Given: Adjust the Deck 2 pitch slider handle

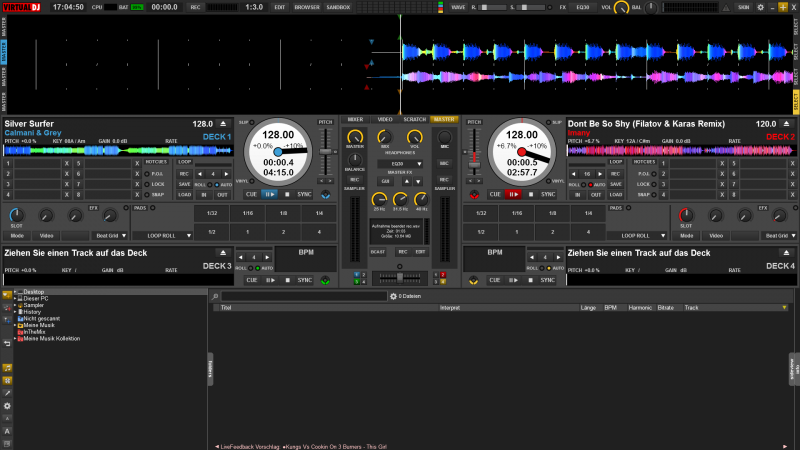Looking at the screenshot, I should click(x=474, y=164).
